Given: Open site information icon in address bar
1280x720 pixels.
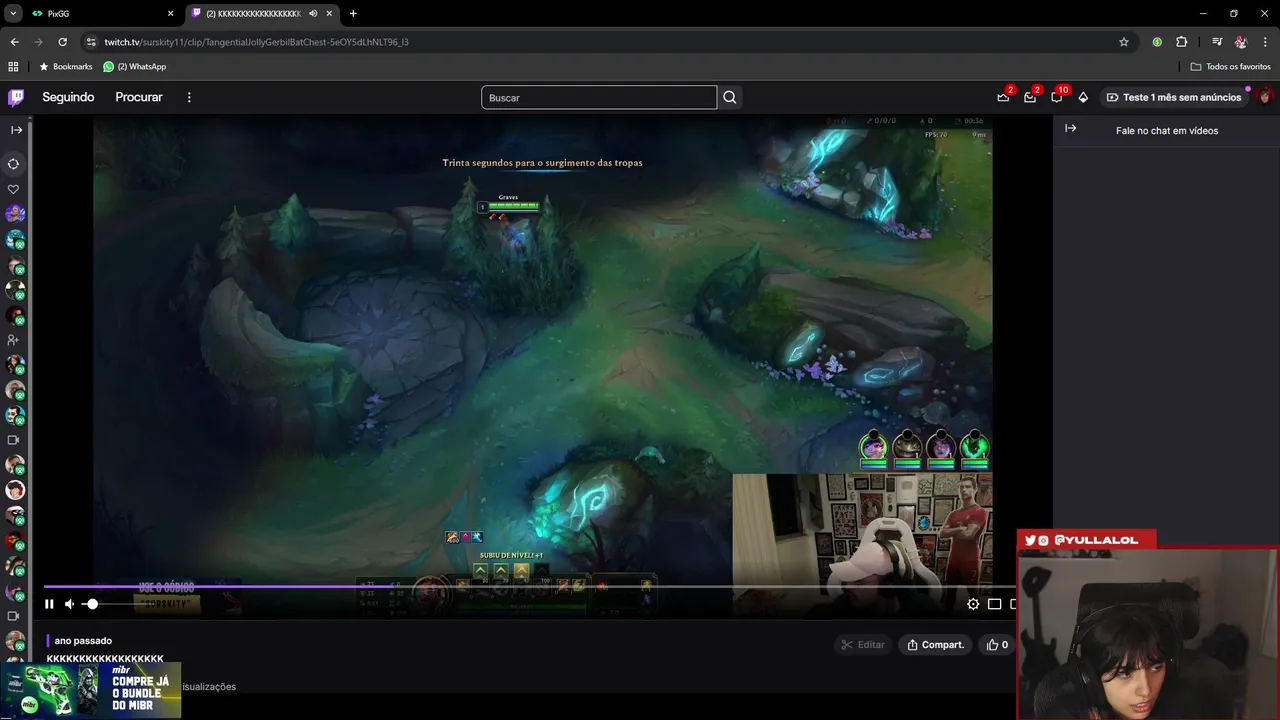Looking at the screenshot, I should click(91, 42).
